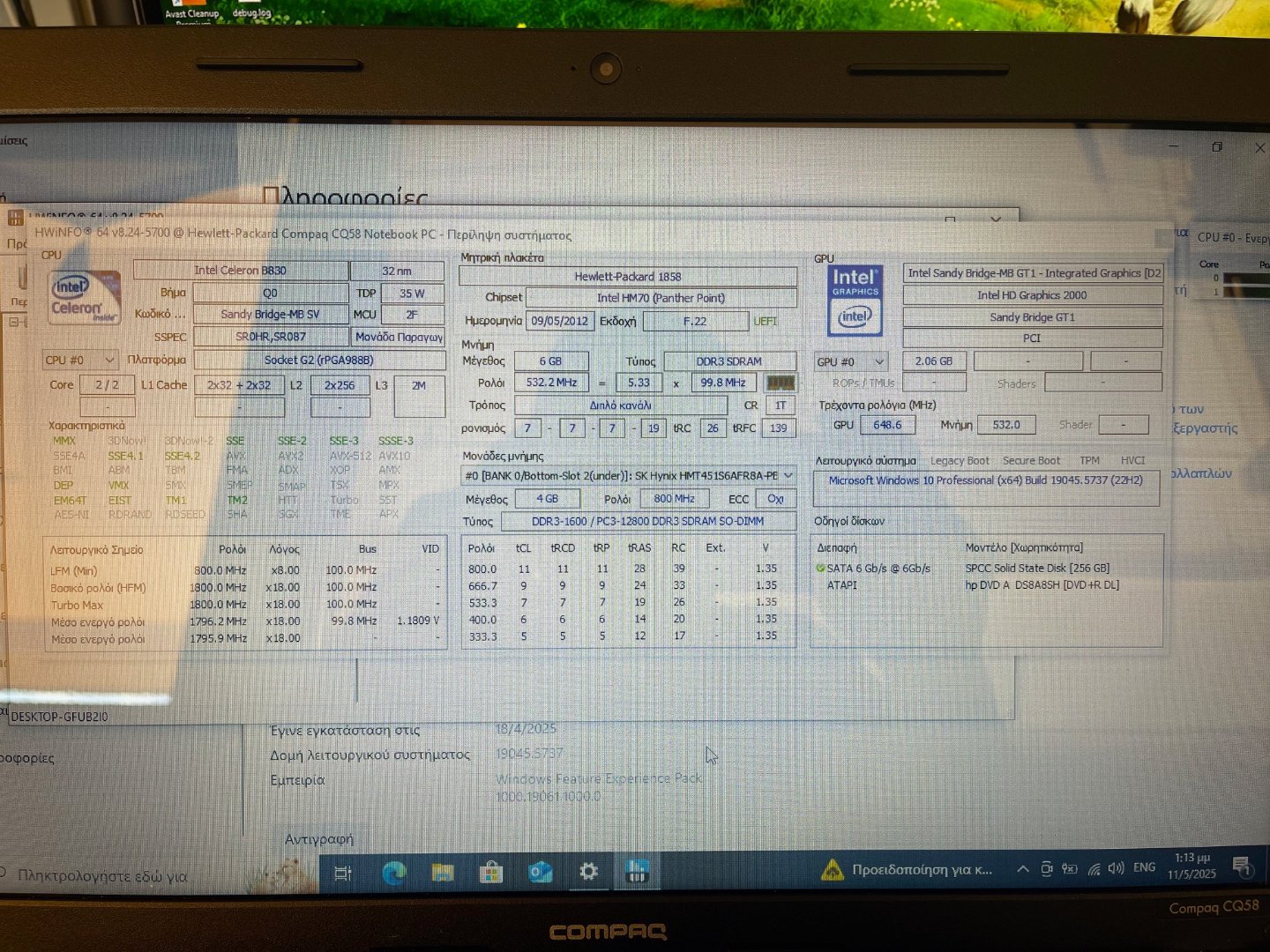The height and width of the screenshot is (952, 1270).
Task: Click the SR0HR,SR087 SSPEC field
Action: pos(271,337)
